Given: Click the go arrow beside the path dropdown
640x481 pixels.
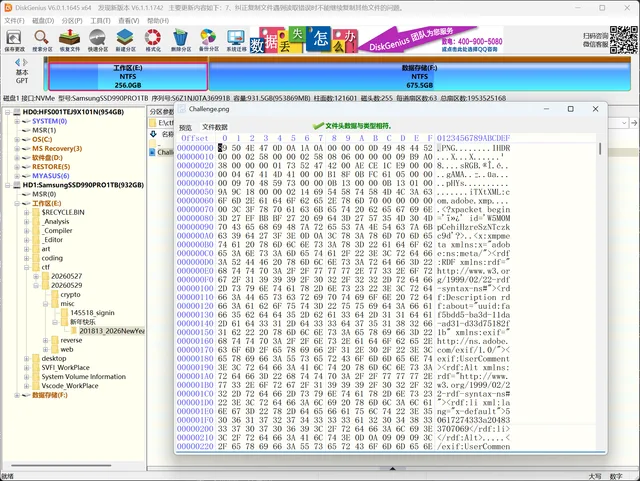Looking at the screenshot, I should pos(634,123).
